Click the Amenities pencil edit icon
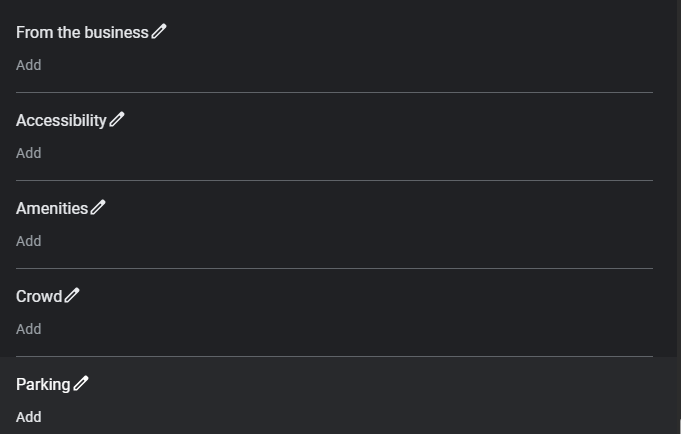The image size is (681, 434). [98, 208]
